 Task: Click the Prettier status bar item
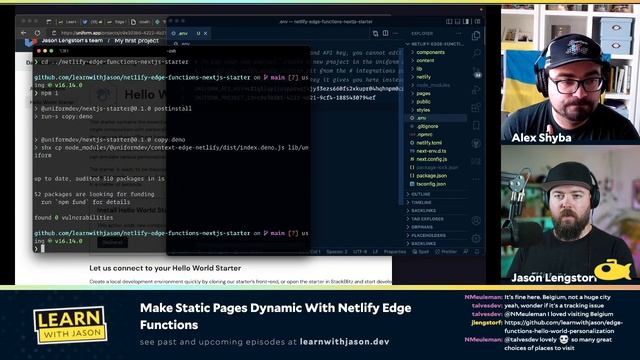(x=446, y=252)
